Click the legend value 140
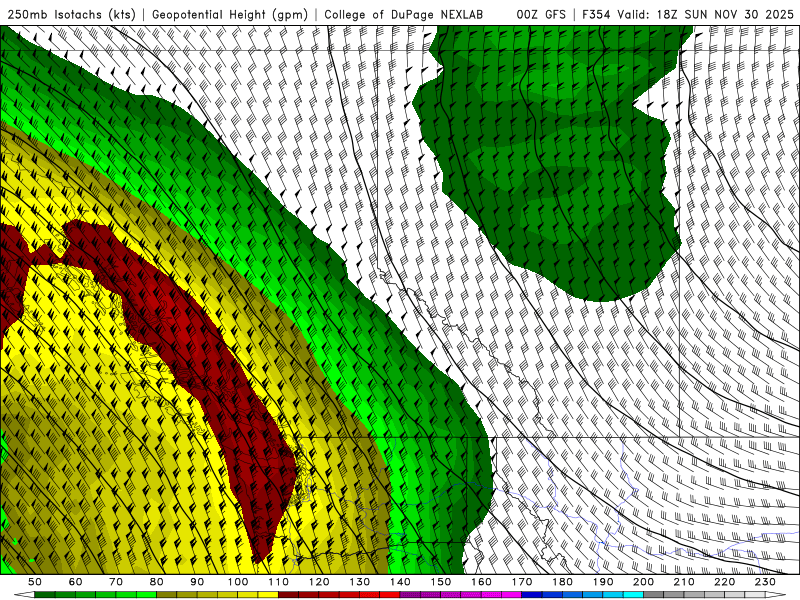The height and width of the screenshot is (600, 800). [x=400, y=582]
